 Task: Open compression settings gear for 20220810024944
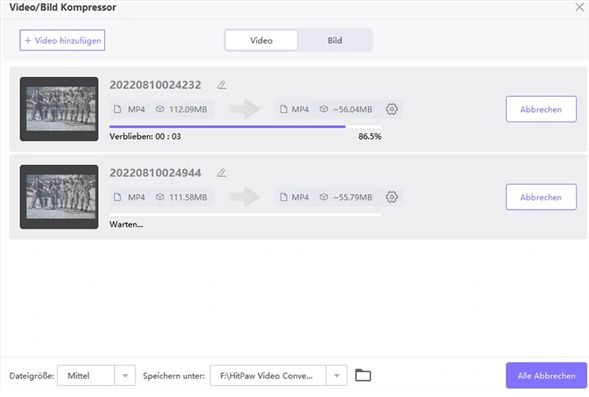391,197
